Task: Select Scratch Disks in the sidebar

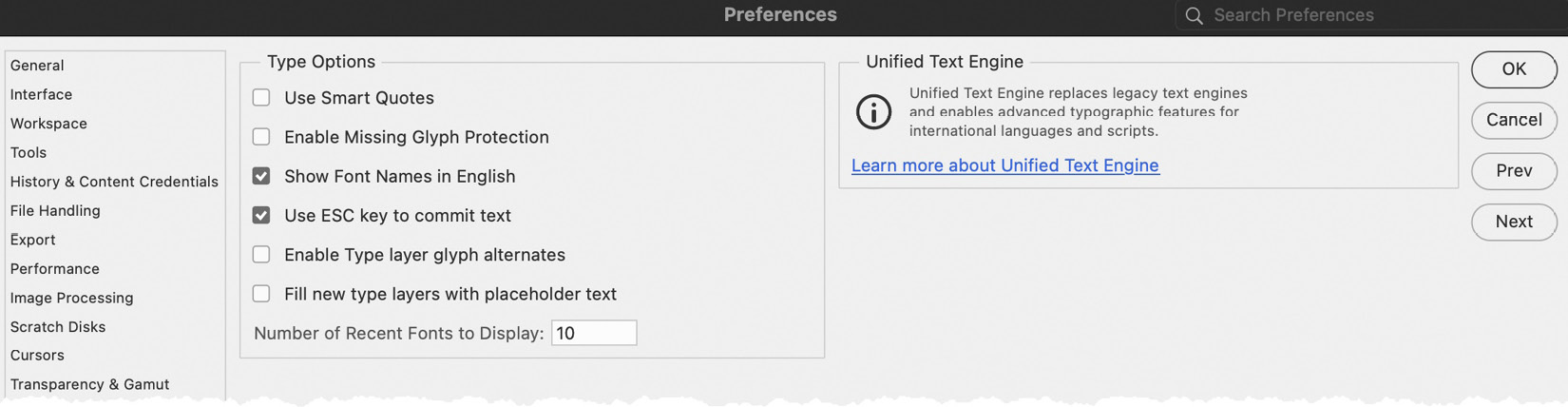Action: pos(58,326)
